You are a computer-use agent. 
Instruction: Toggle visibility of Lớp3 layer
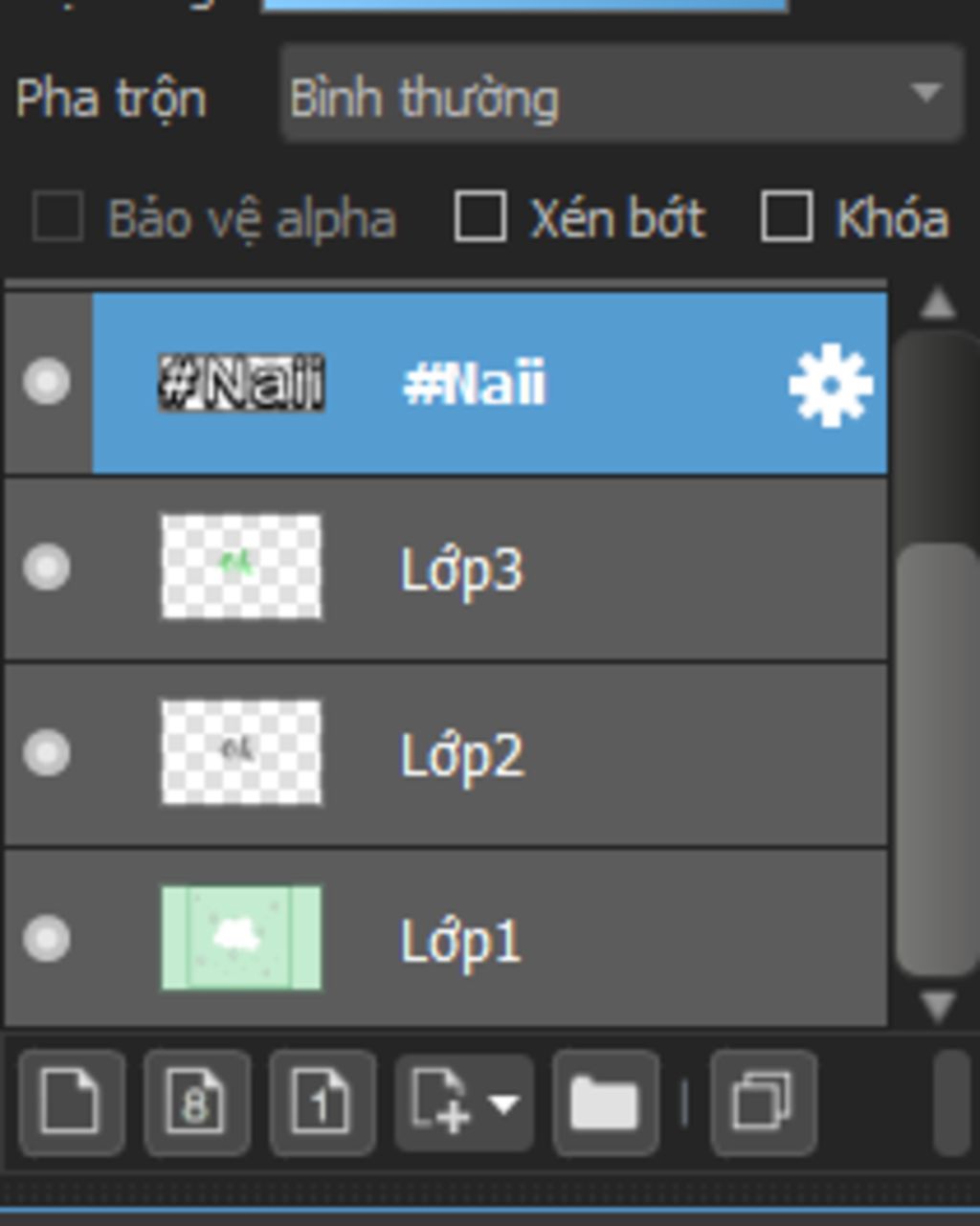pyautogui.click(x=47, y=567)
